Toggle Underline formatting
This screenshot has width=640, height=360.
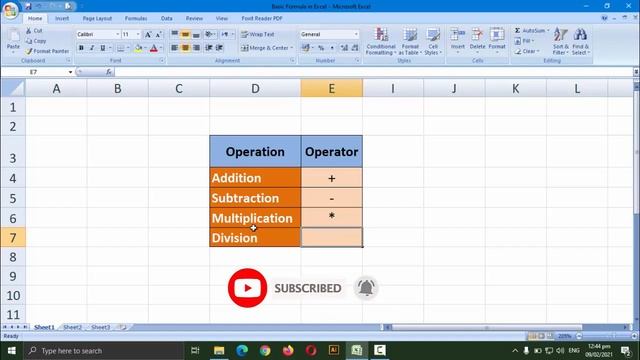[x=102, y=48]
